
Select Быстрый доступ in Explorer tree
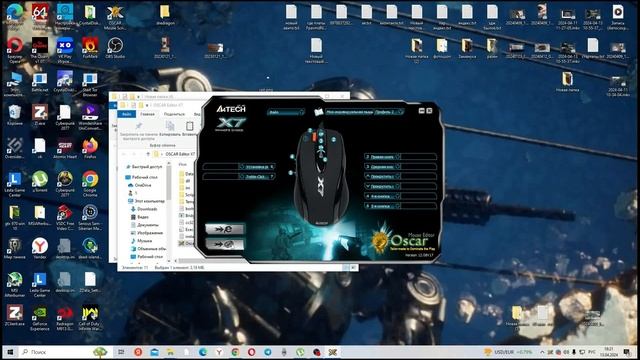pyautogui.click(x=144, y=167)
